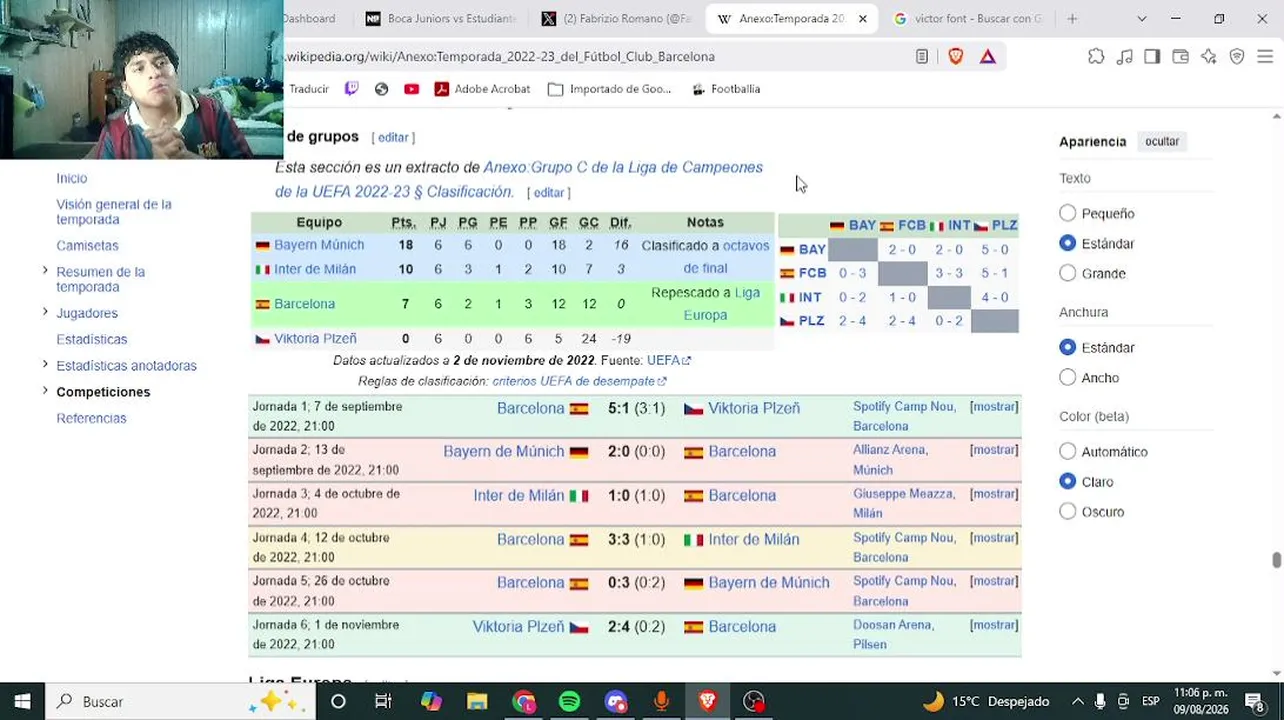Show details for Inter de Milán 1:0 Barcelona
The width and height of the screenshot is (1284, 720).
click(994, 494)
